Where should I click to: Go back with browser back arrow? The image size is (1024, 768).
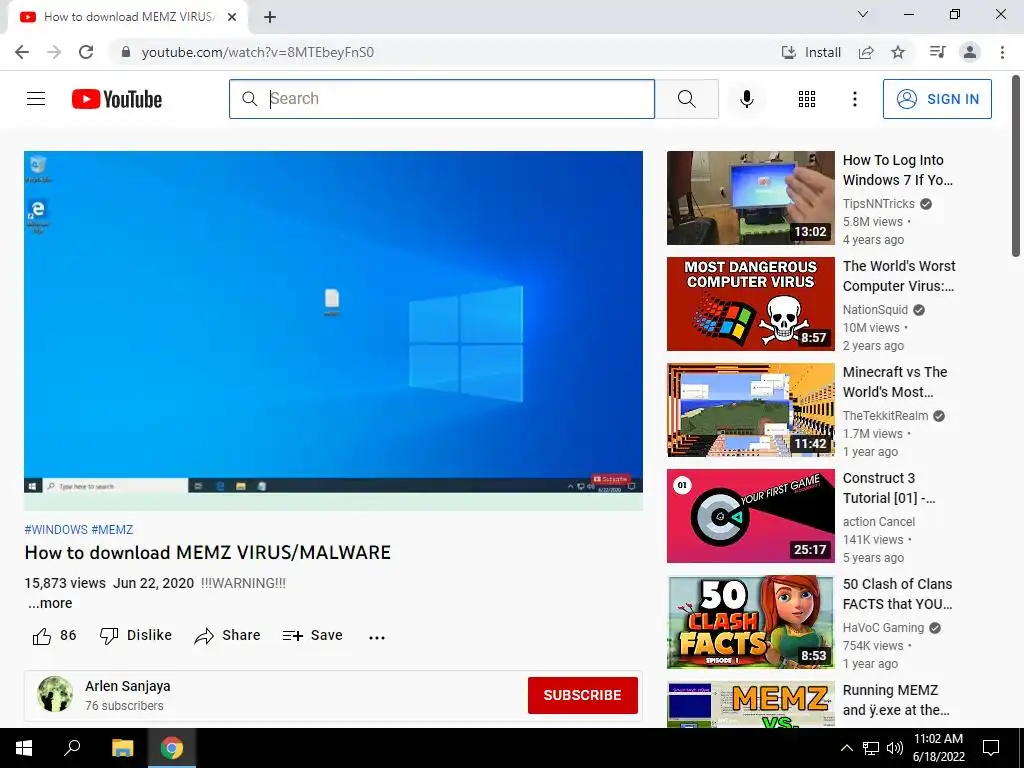click(x=22, y=52)
